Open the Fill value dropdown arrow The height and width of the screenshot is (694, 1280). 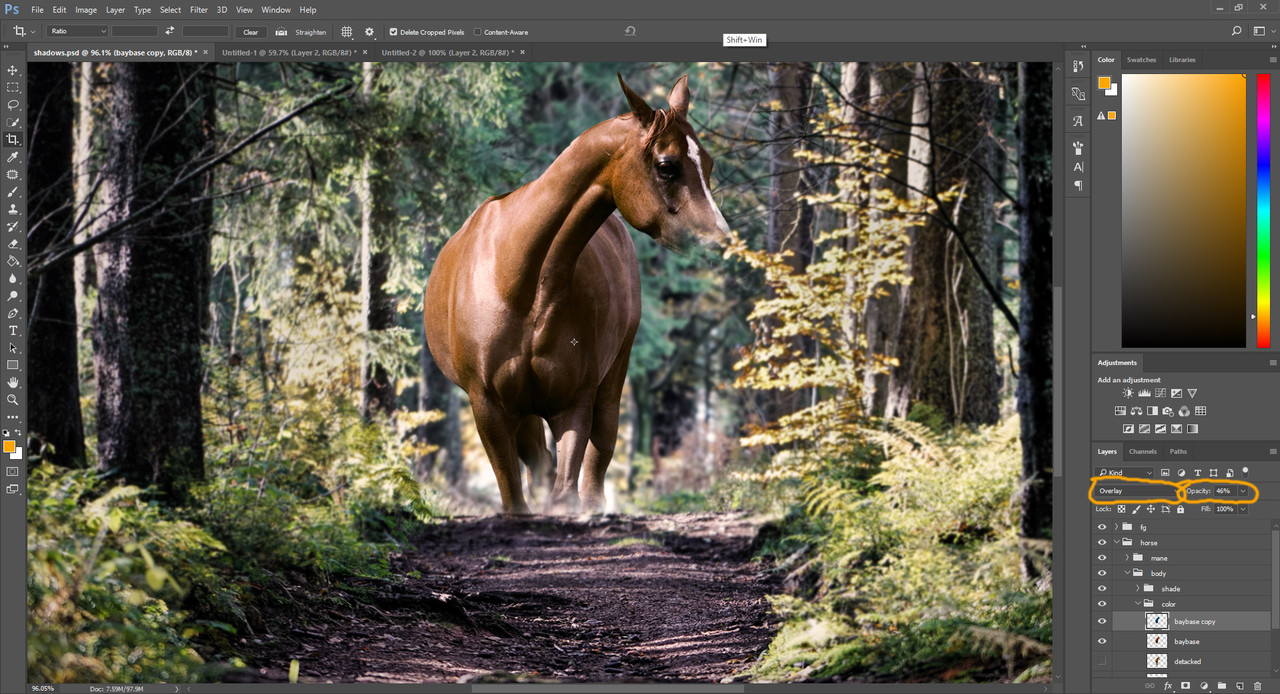[x=1243, y=509]
